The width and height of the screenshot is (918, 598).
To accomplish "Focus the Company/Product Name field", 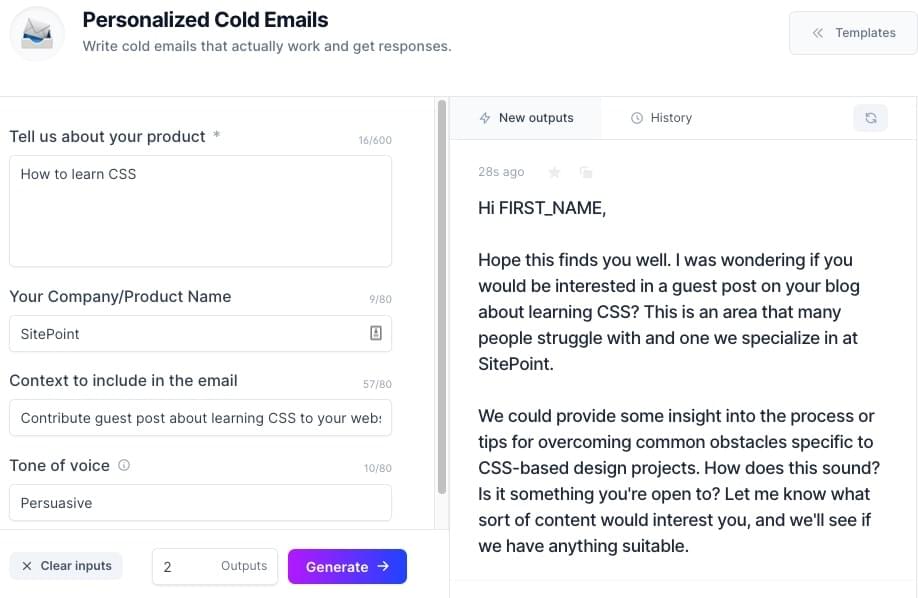I will [190, 334].
